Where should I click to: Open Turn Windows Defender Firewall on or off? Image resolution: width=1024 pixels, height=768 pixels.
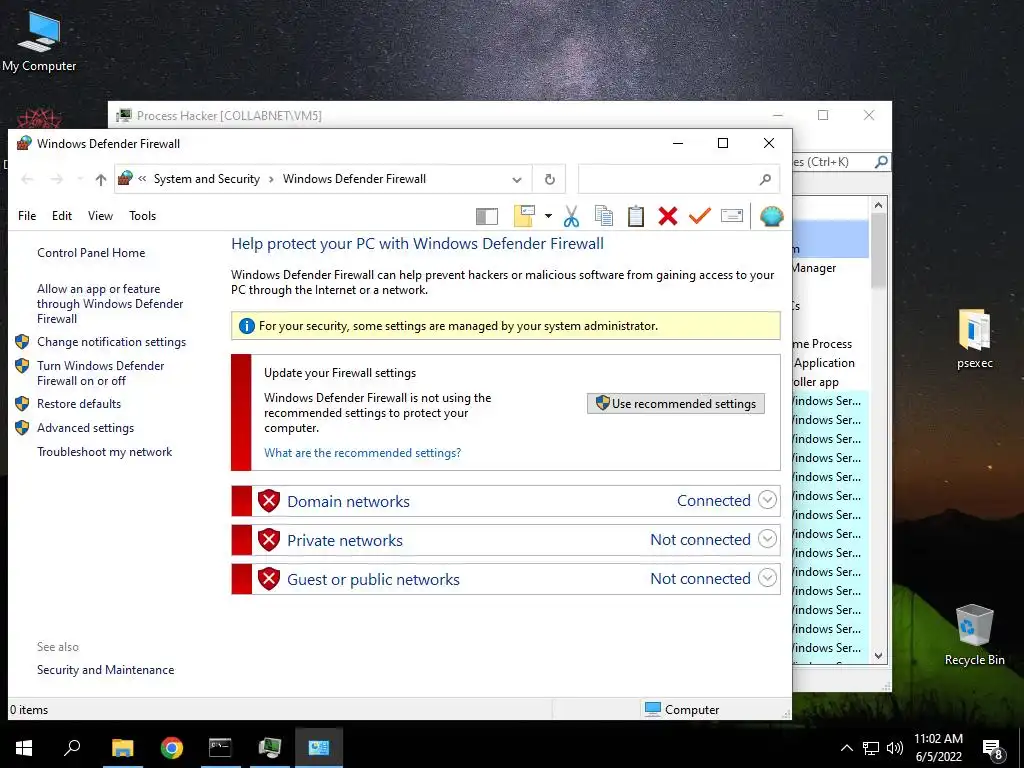pyautogui.click(x=101, y=373)
